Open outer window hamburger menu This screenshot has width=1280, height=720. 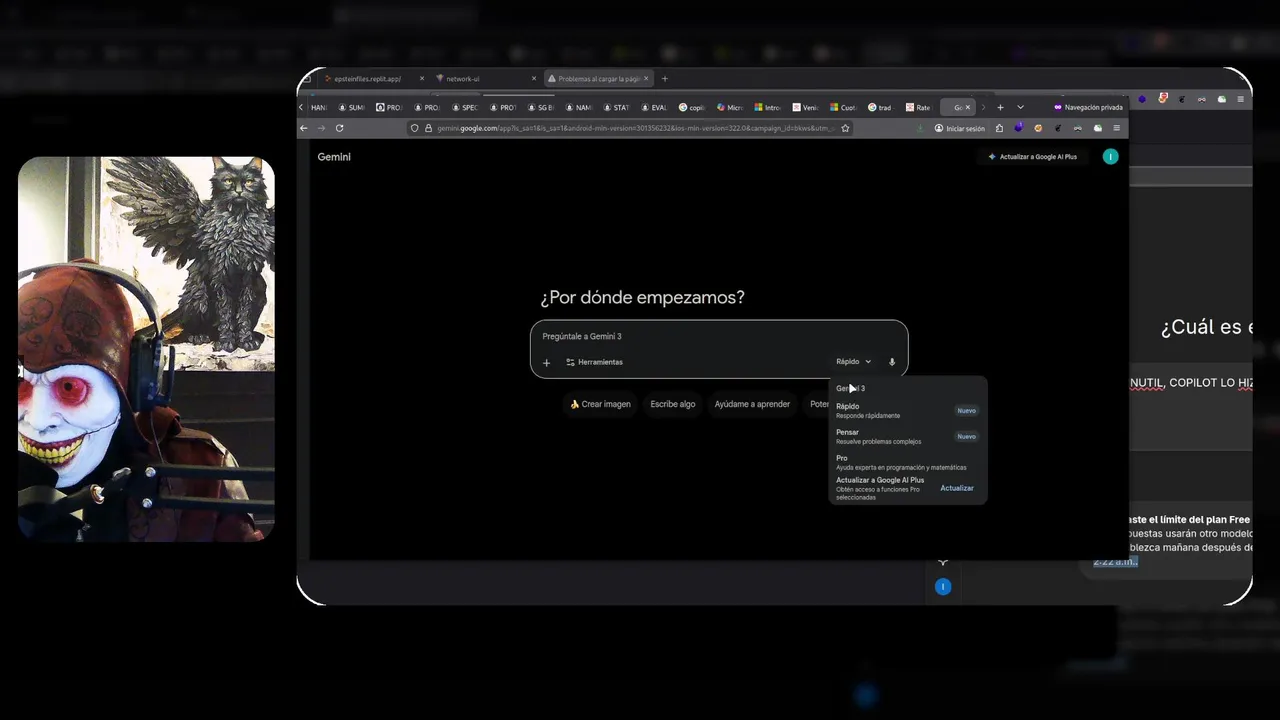(1241, 99)
